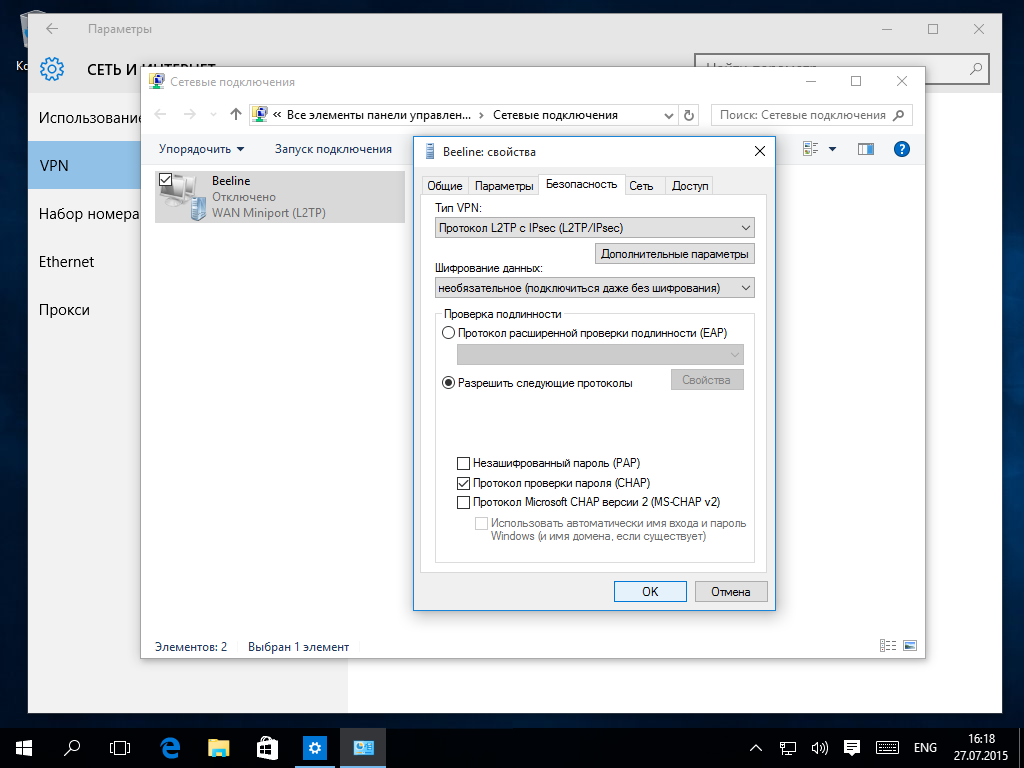This screenshot has width=1024, height=768.
Task: Switch to the Общие tab
Action: click(445, 186)
